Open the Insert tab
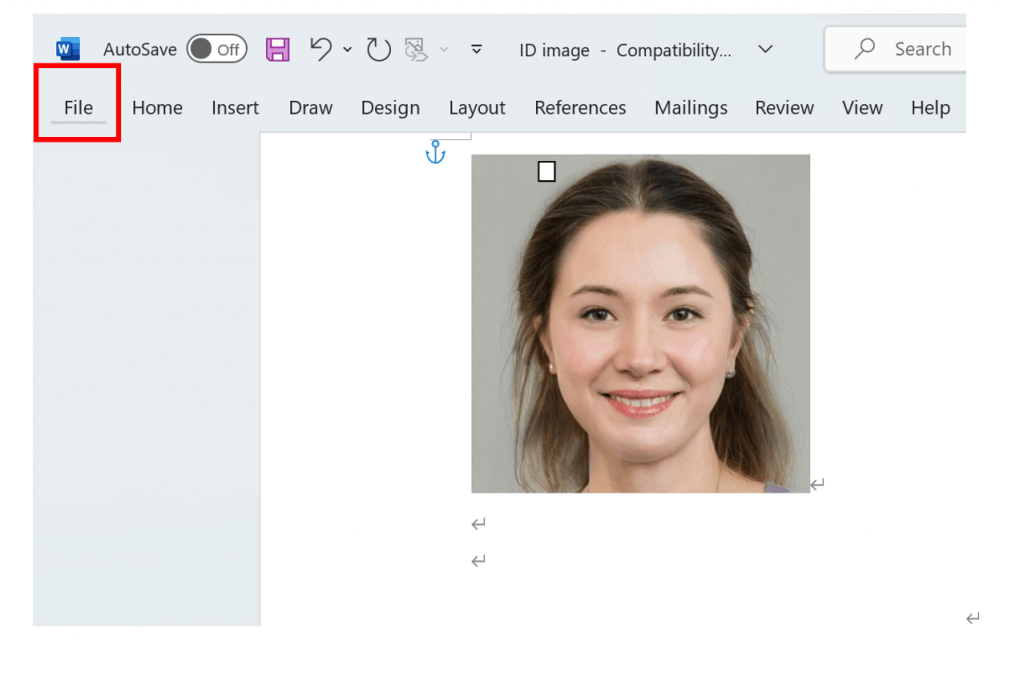 (x=235, y=108)
